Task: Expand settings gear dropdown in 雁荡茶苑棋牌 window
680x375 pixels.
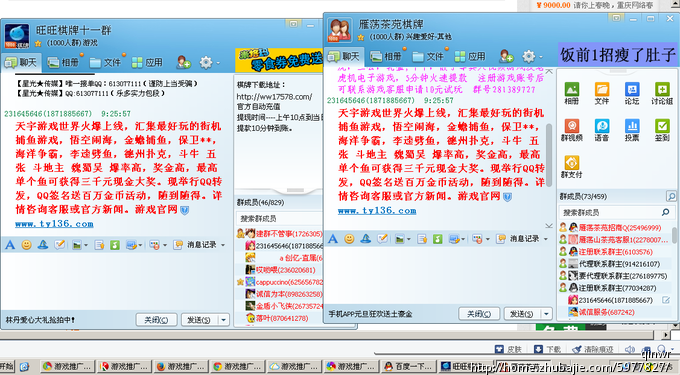Action: (x=541, y=57)
